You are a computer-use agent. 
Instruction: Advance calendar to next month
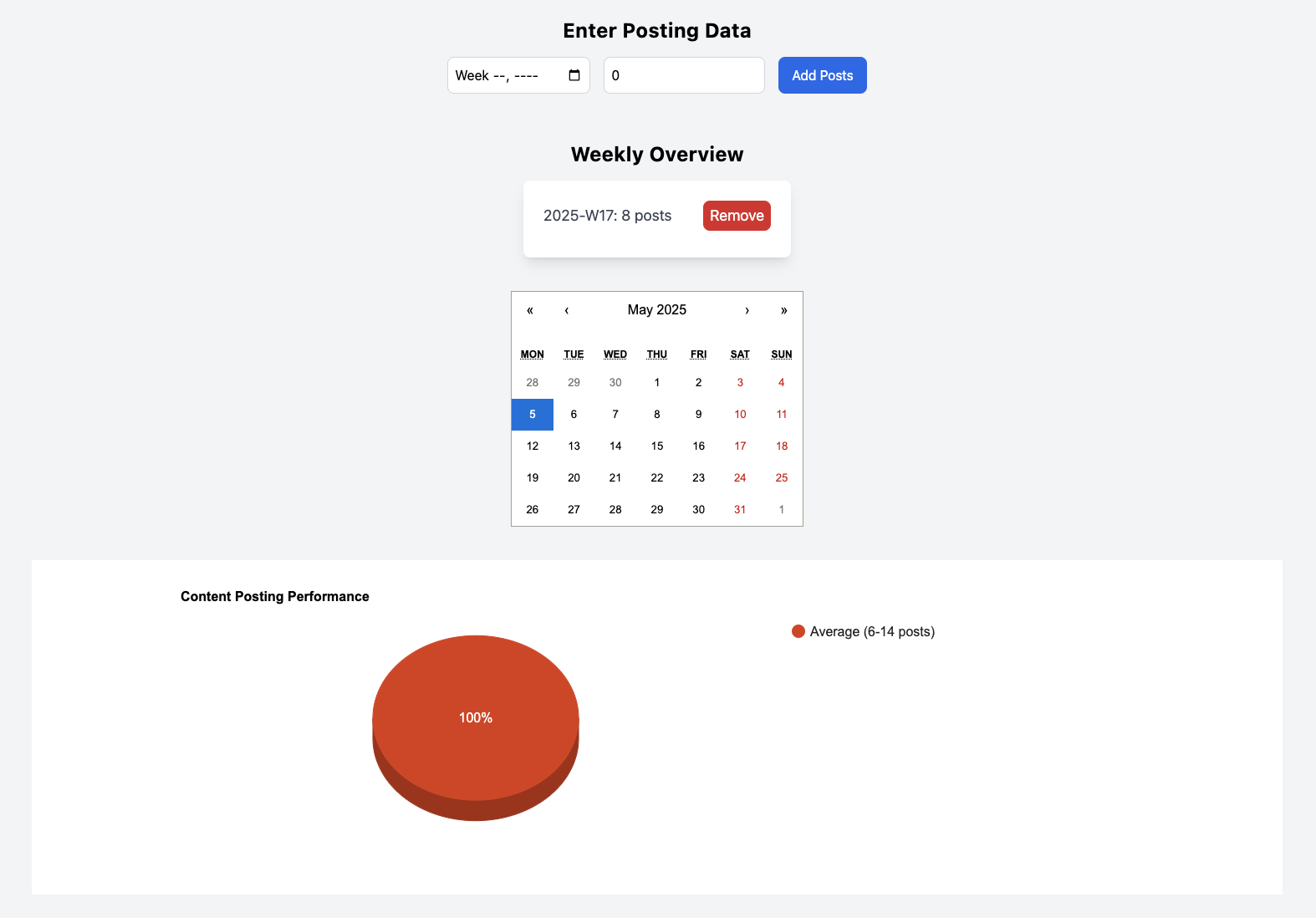747,310
